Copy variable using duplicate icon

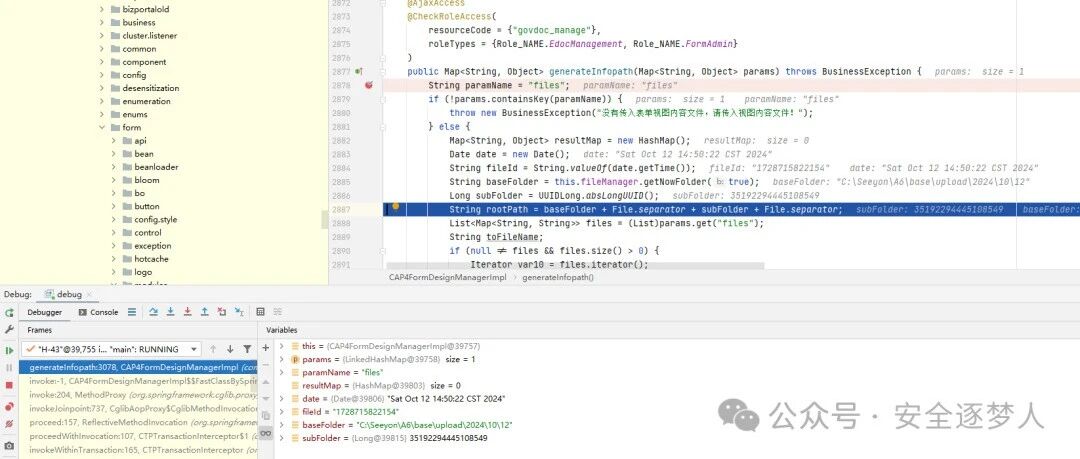pos(266,416)
